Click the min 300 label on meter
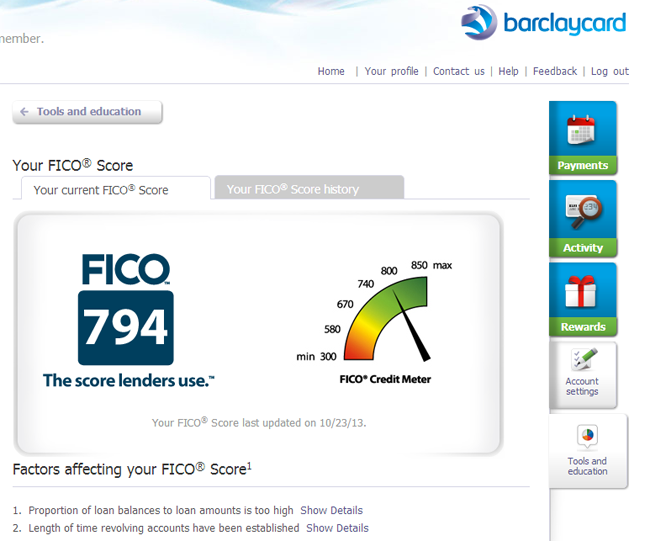This screenshot has height=541, width=650. click(x=316, y=357)
